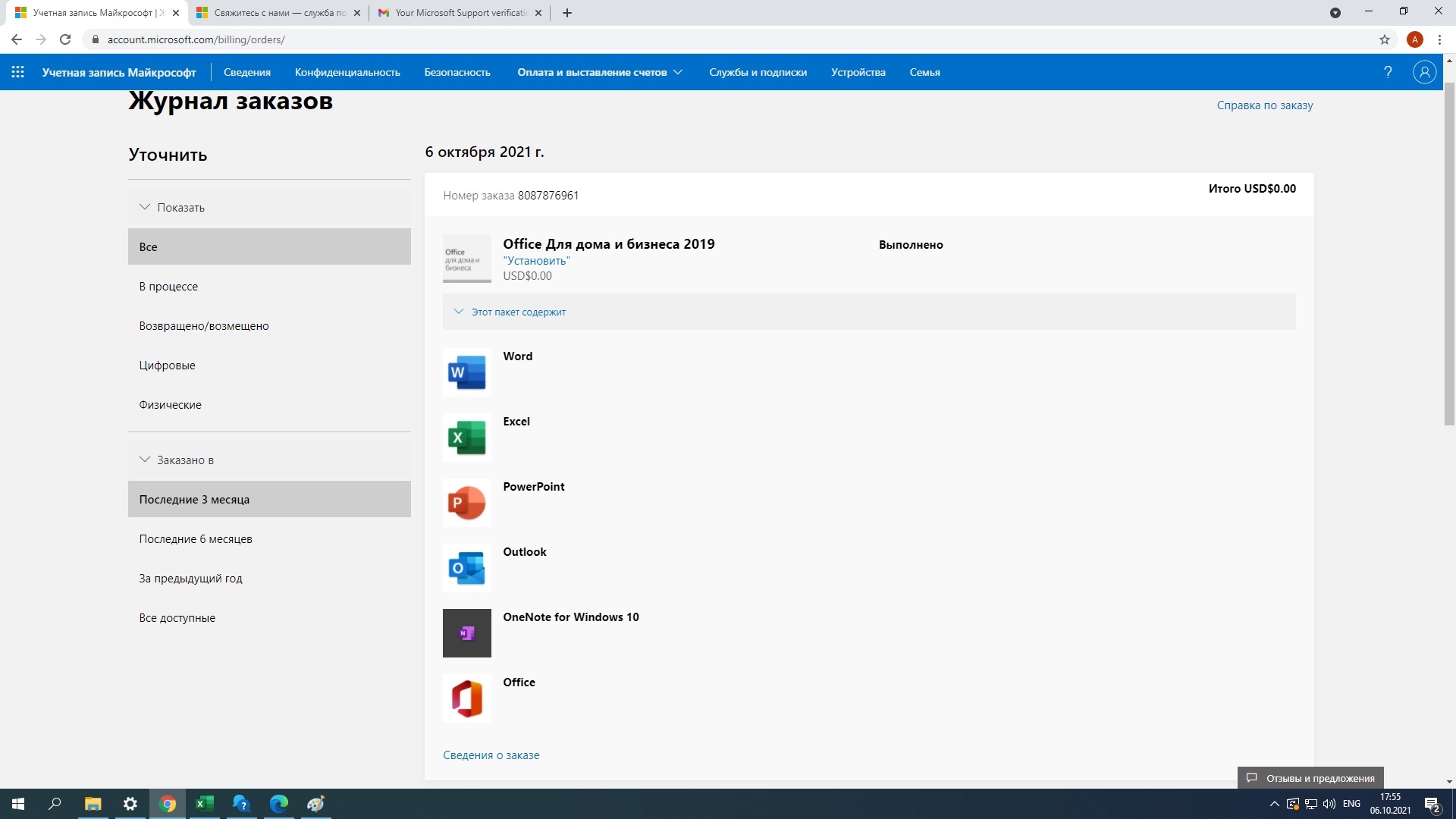The height and width of the screenshot is (819, 1456).
Task: Click the Excel app icon
Action: pos(466,438)
